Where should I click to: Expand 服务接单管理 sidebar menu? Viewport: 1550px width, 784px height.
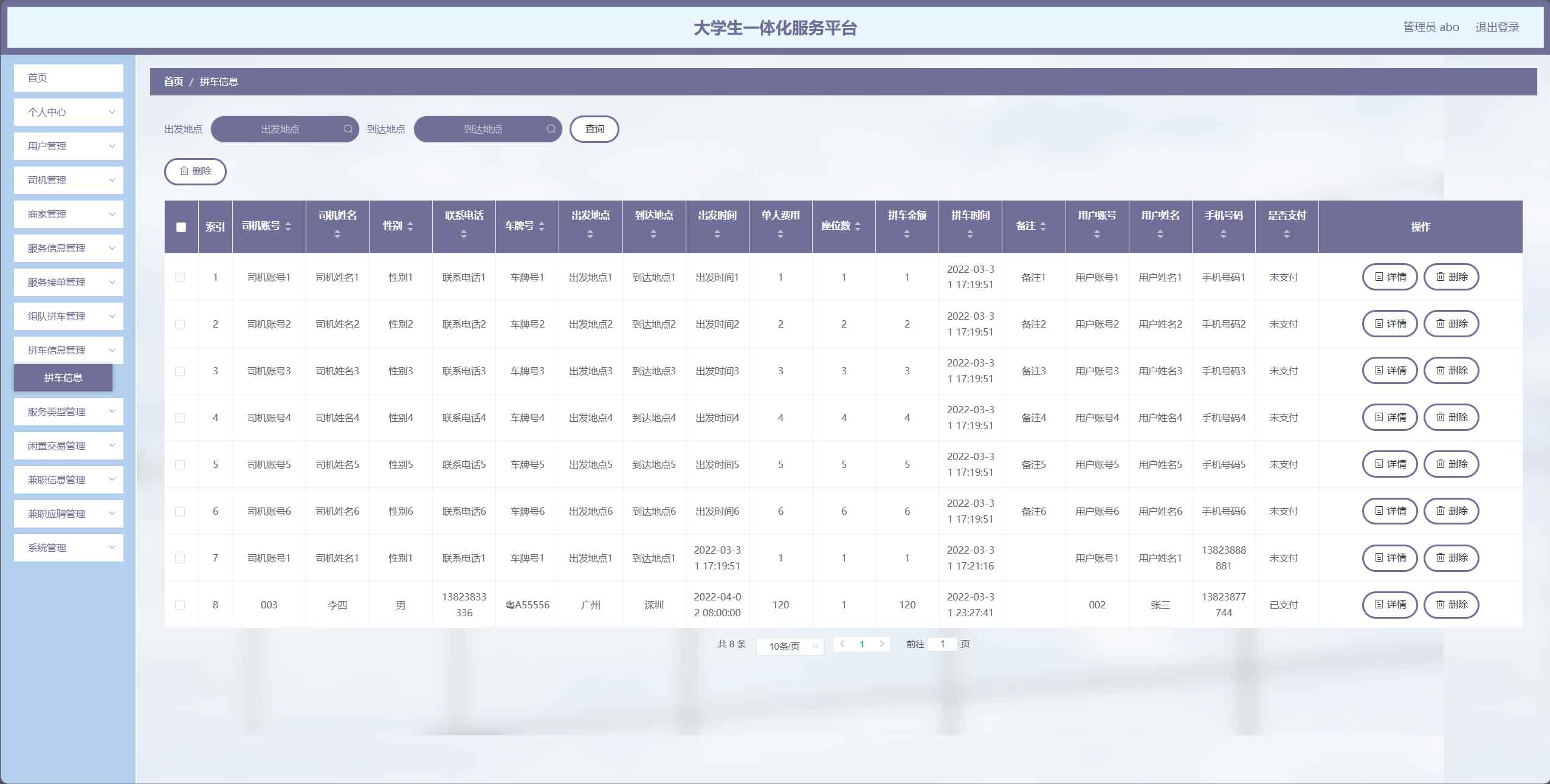pyautogui.click(x=69, y=282)
